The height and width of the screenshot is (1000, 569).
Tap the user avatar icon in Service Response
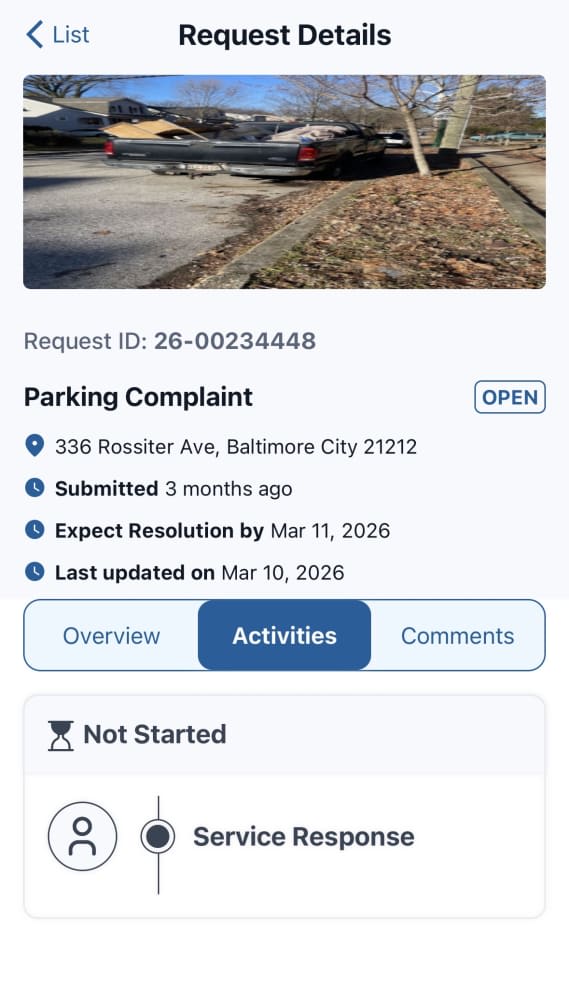point(83,836)
